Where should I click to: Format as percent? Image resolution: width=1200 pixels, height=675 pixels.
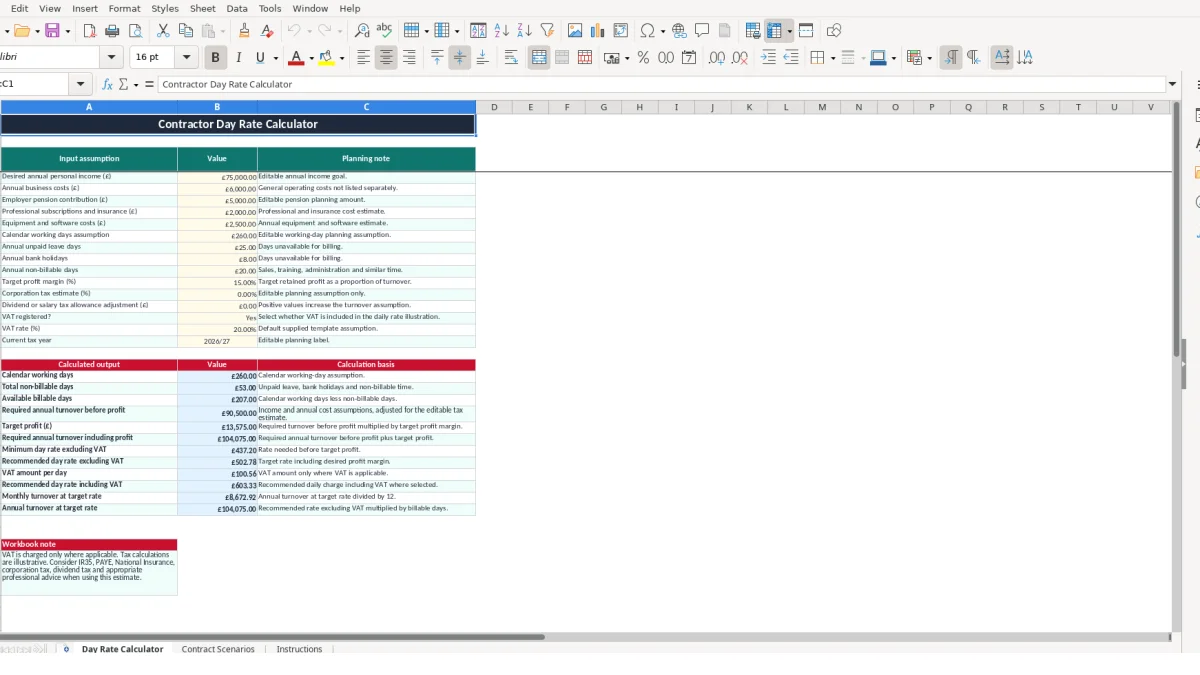pos(643,58)
